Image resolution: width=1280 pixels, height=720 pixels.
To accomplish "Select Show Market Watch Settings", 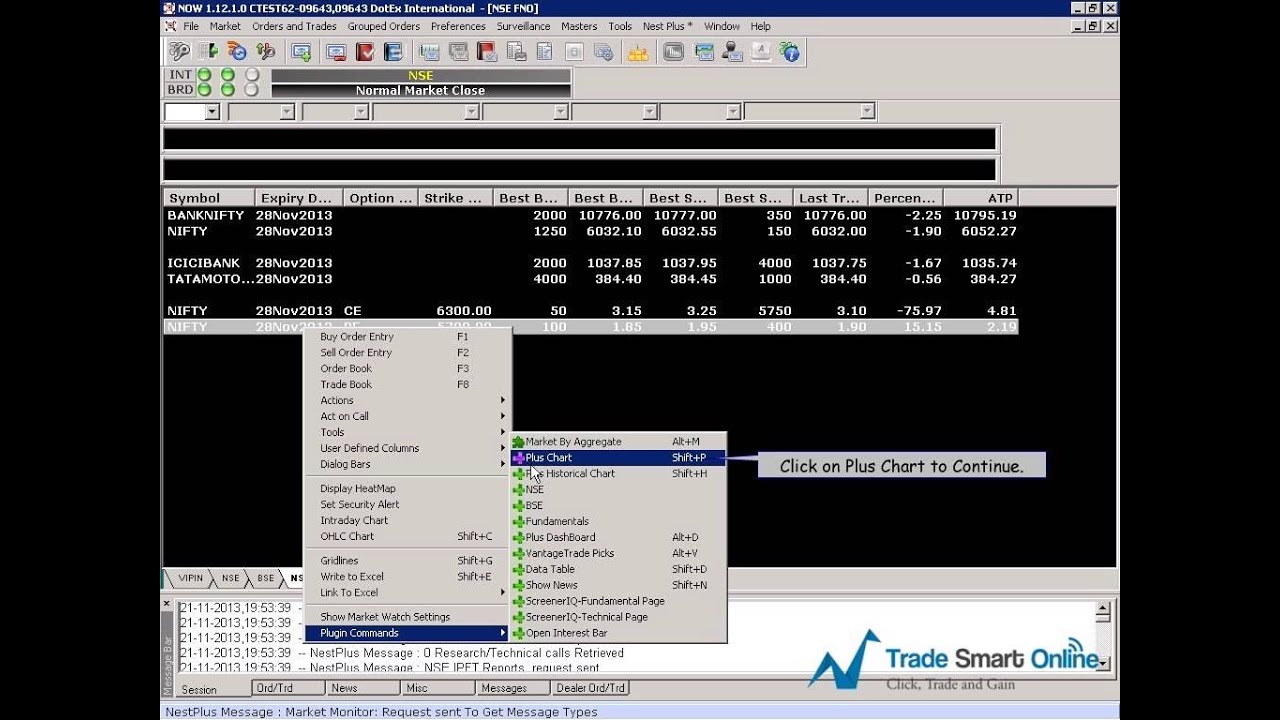I will pos(407,617).
